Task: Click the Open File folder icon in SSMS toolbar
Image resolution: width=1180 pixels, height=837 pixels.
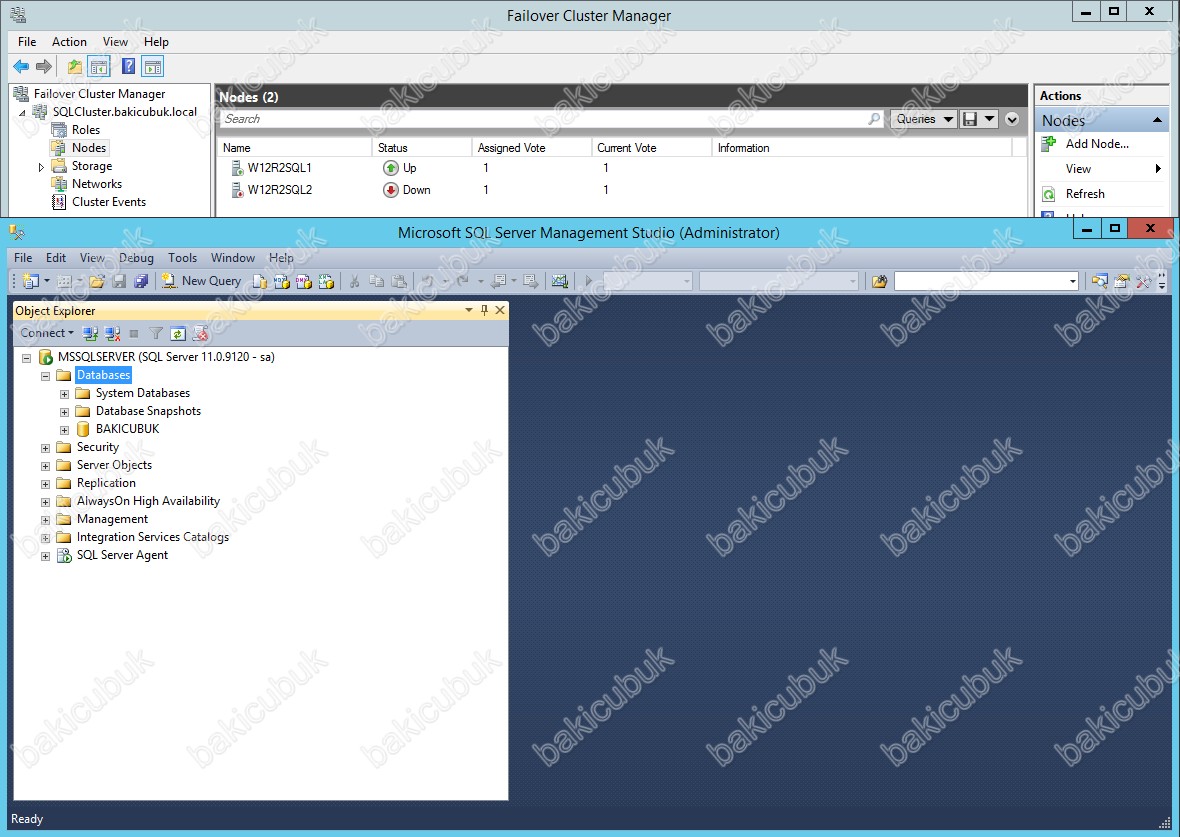Action: click(x=97, y=282)
